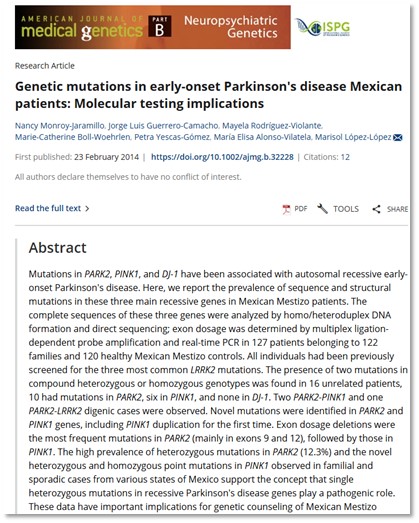Select author Jorge Luis Guerrero-Camacho
The image size is (419, 523).
point(163,126)
